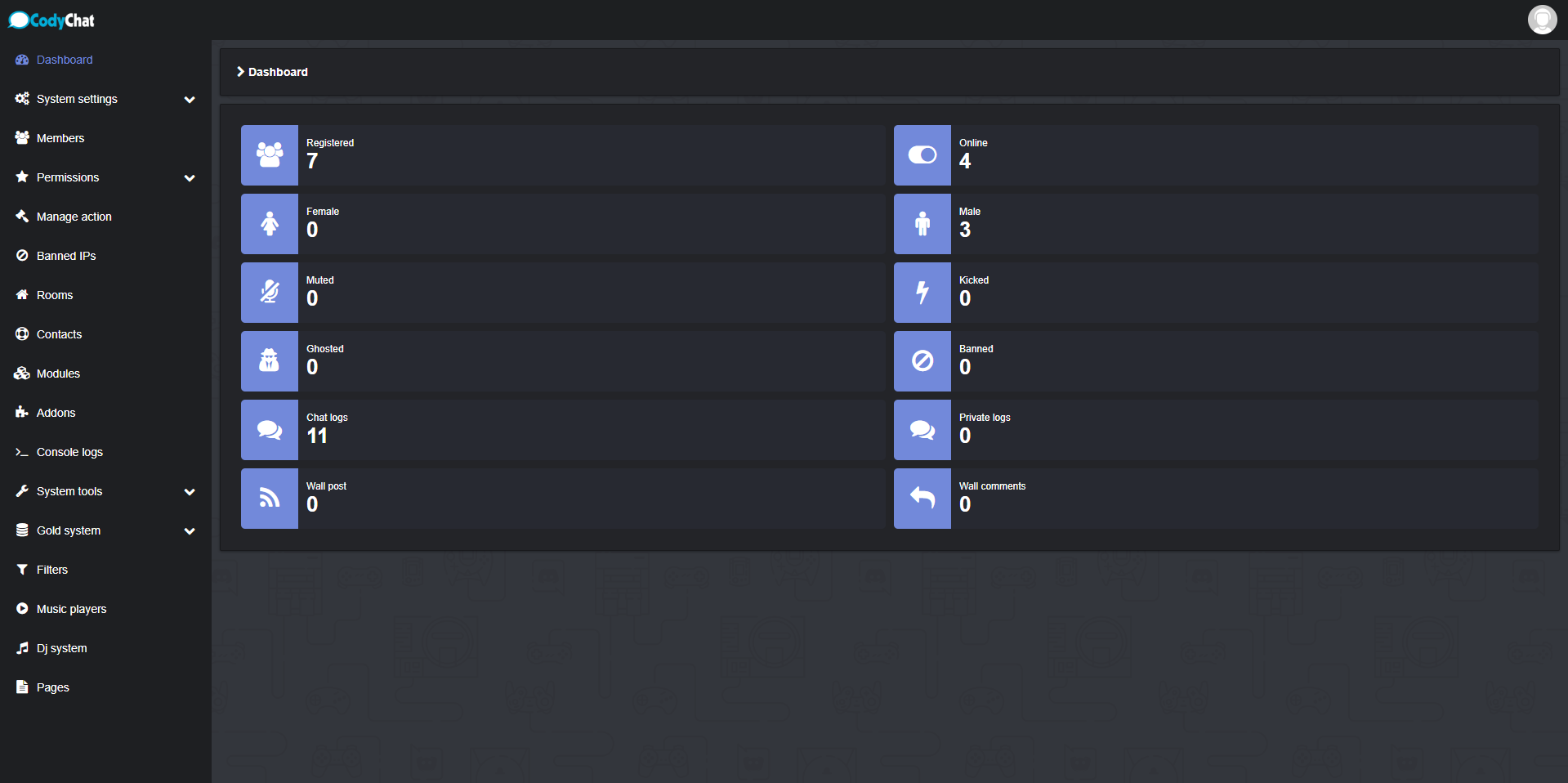The width and height of the screenshot is (1568, 783).
Task: Open Banned IPs in sidebar
Action: [66, 256]
